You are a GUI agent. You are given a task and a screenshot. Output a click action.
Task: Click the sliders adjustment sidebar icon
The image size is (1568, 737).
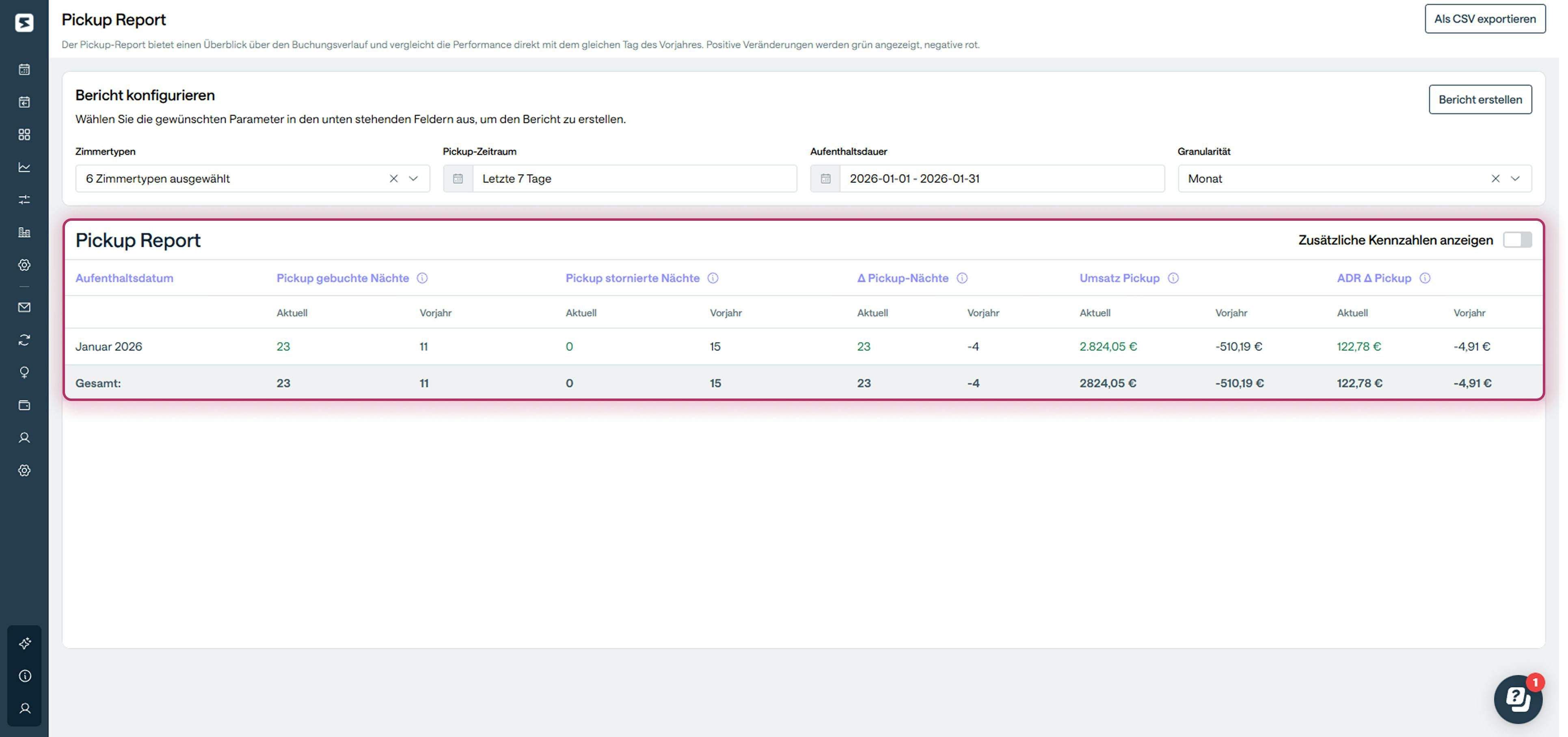[x=24, y=200]
